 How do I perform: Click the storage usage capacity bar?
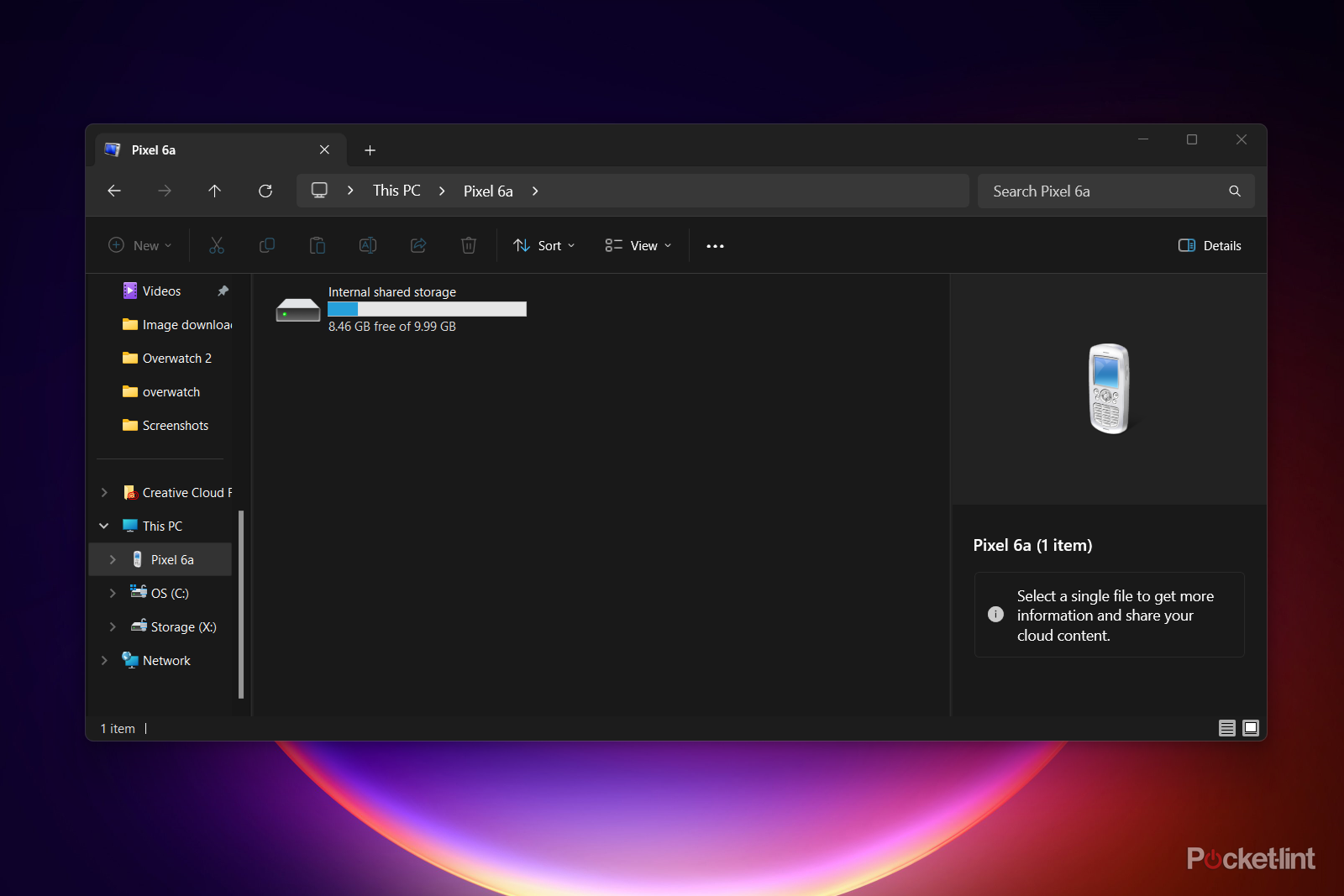pos(427,309)
